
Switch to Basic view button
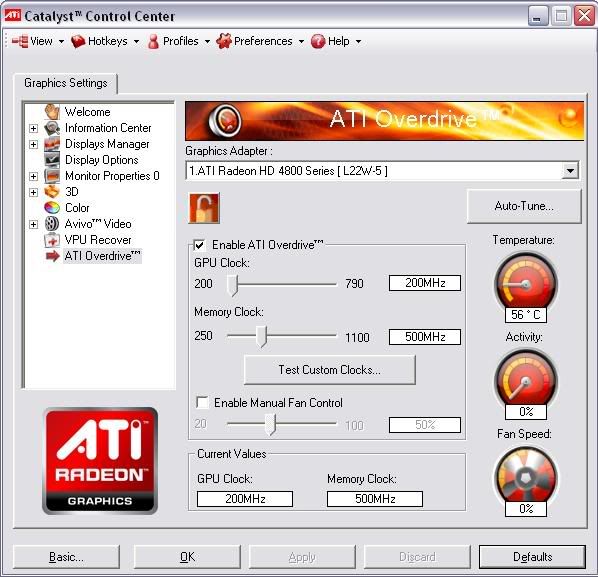tap(66, 557)
